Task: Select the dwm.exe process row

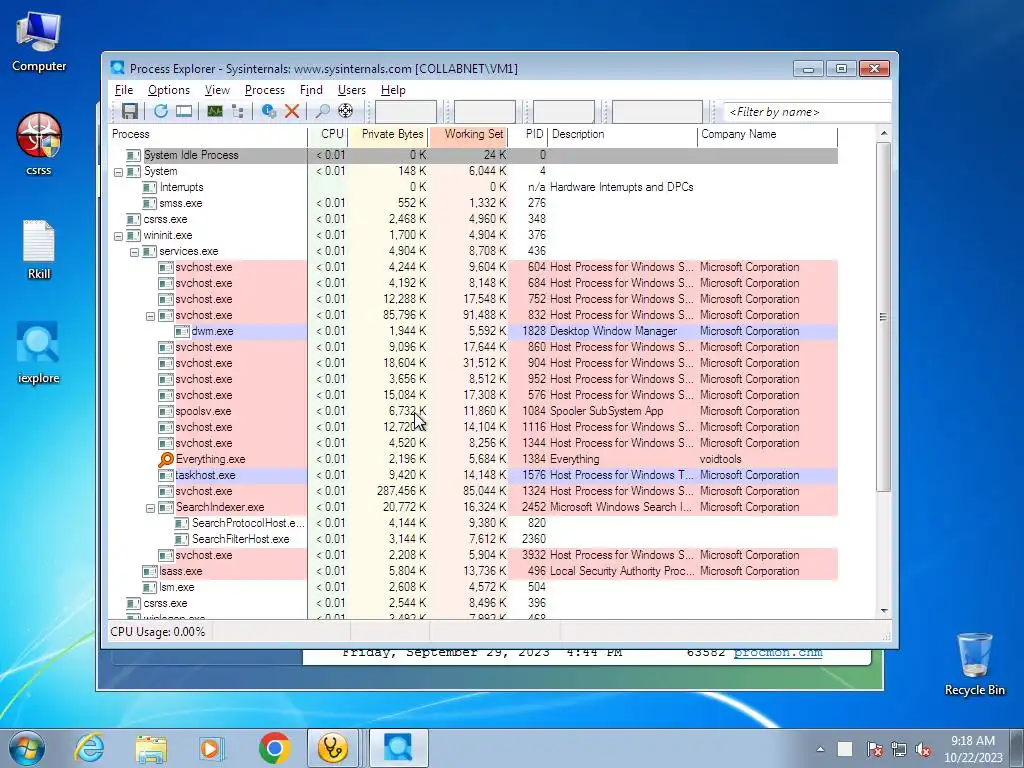Action: [473, 331]
